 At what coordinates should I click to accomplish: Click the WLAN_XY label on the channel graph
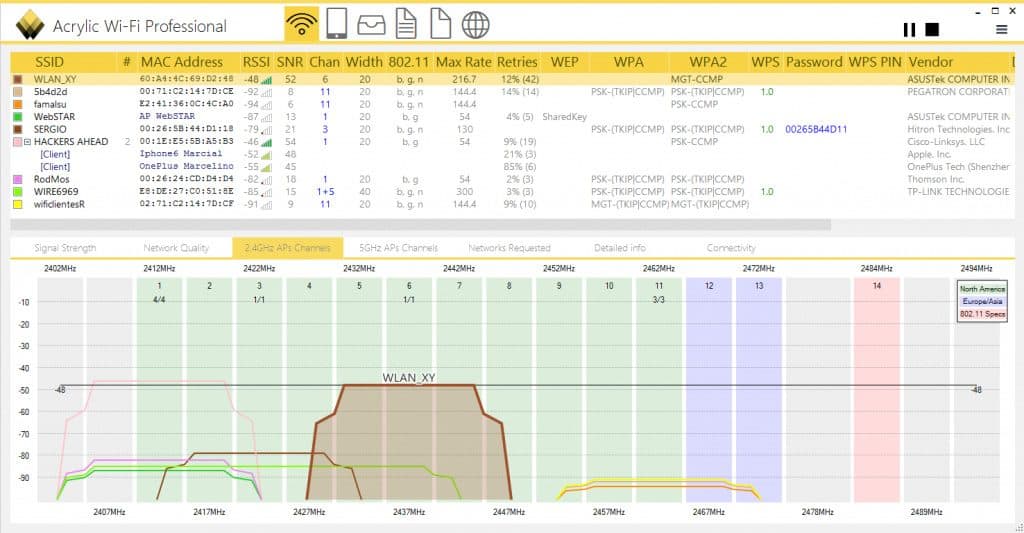409,378
